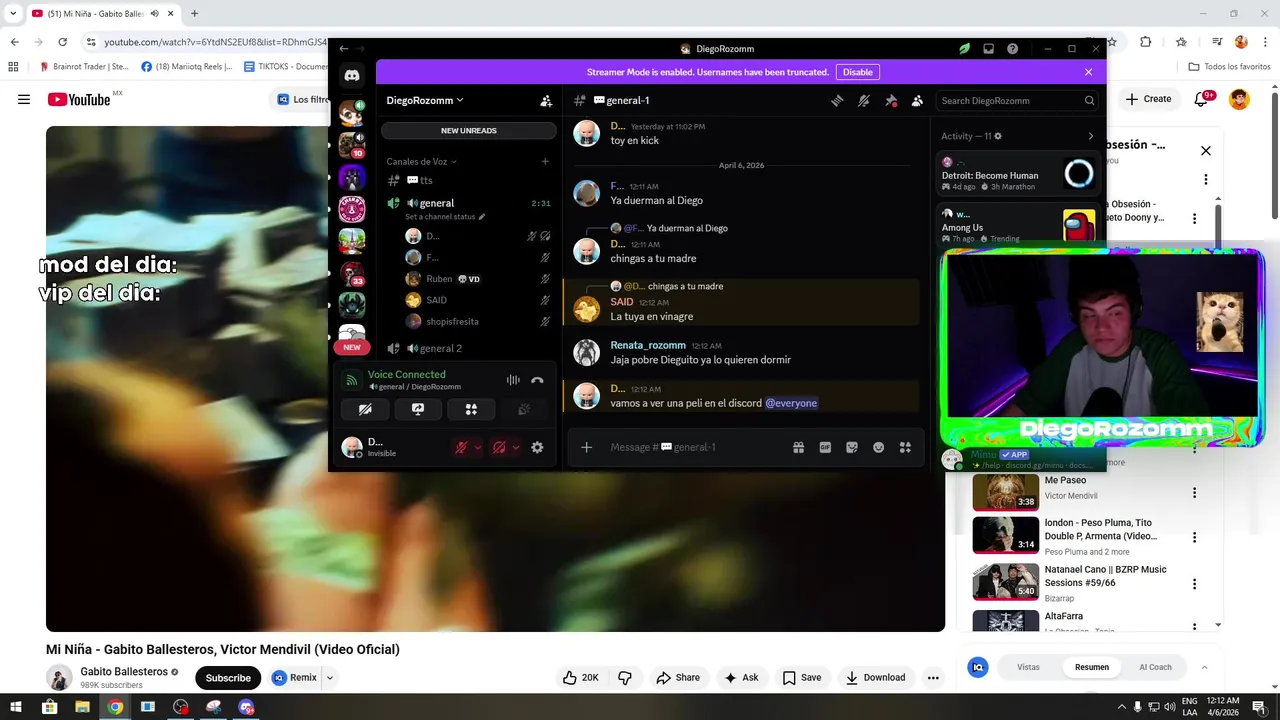The width and height of the screenshot is (1280, 720).
Task: Open the Remix dropdown arrow
Action: pyautogui.click(x=329, y=678)
